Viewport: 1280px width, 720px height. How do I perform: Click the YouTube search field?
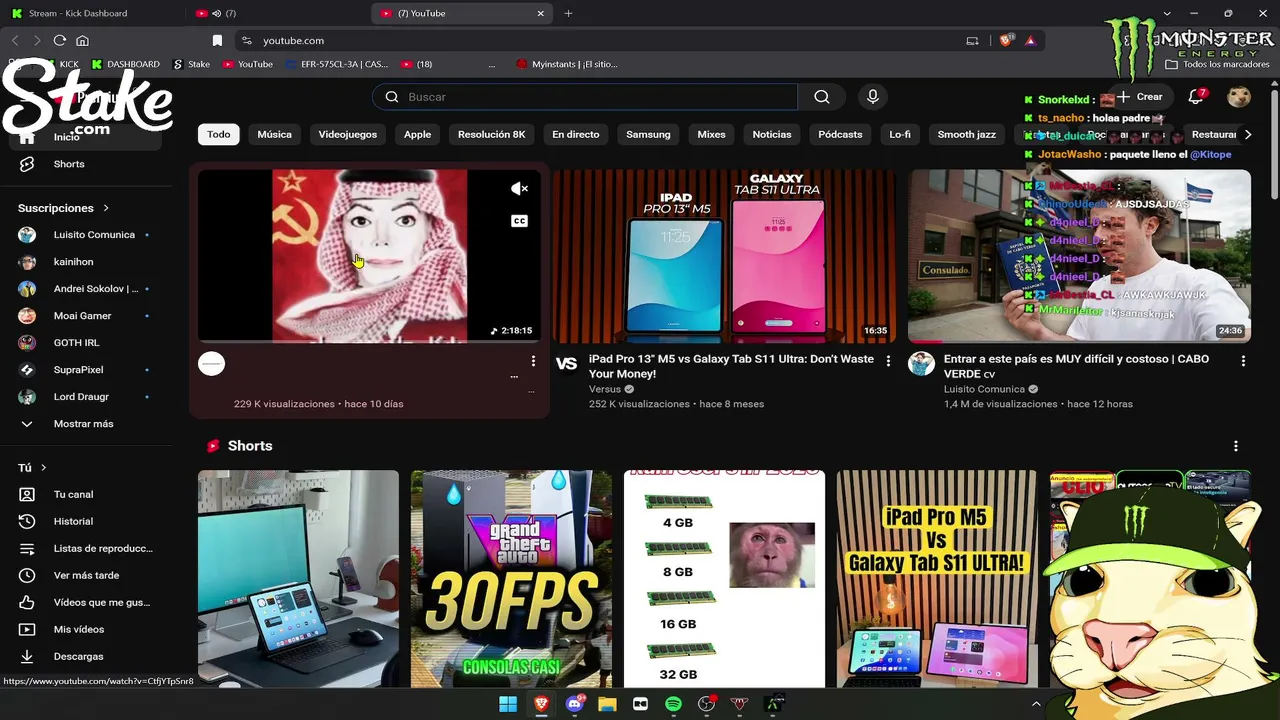586,97
